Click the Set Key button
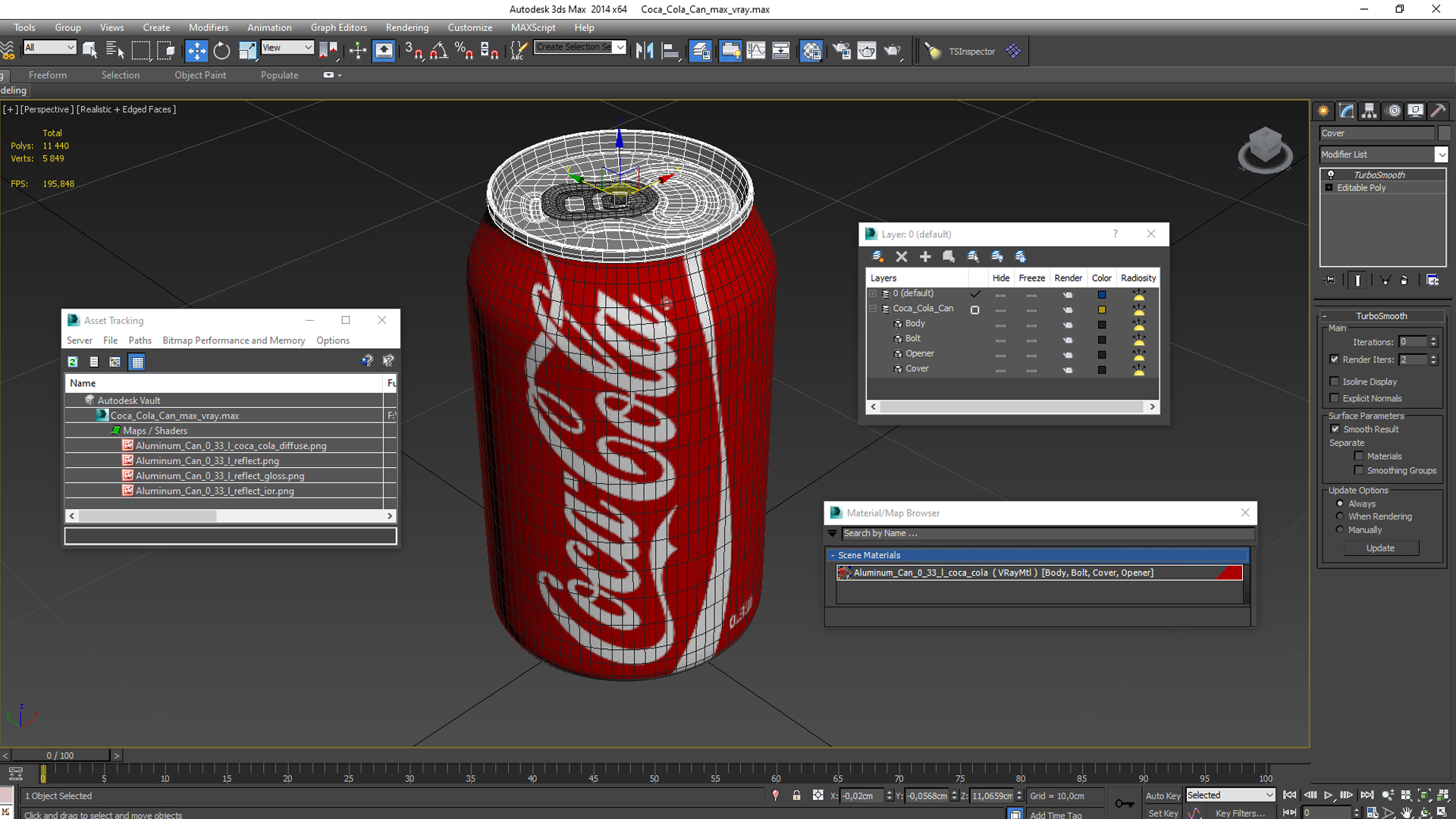Image resolution: width=1456 pixels, height=819 pixels. coord(1163,813)
